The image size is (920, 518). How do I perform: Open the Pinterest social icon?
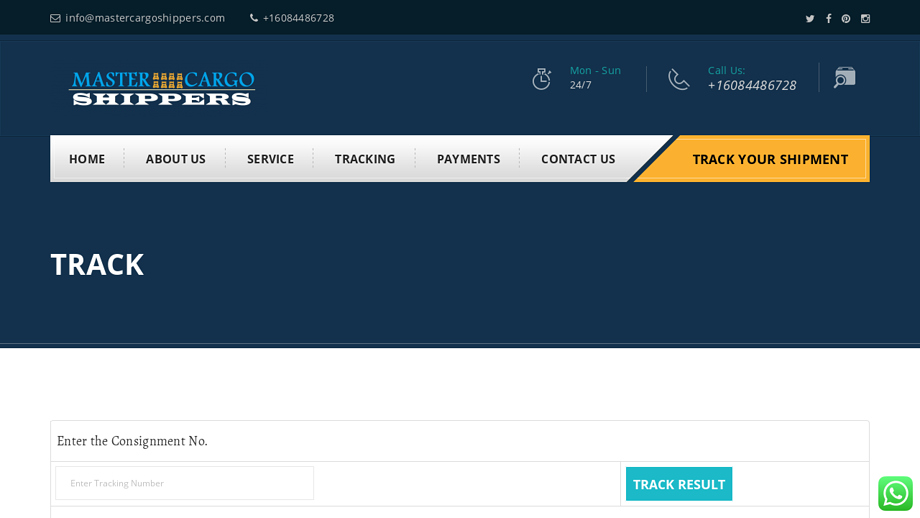pyautogui.click(x=846, y=18)
